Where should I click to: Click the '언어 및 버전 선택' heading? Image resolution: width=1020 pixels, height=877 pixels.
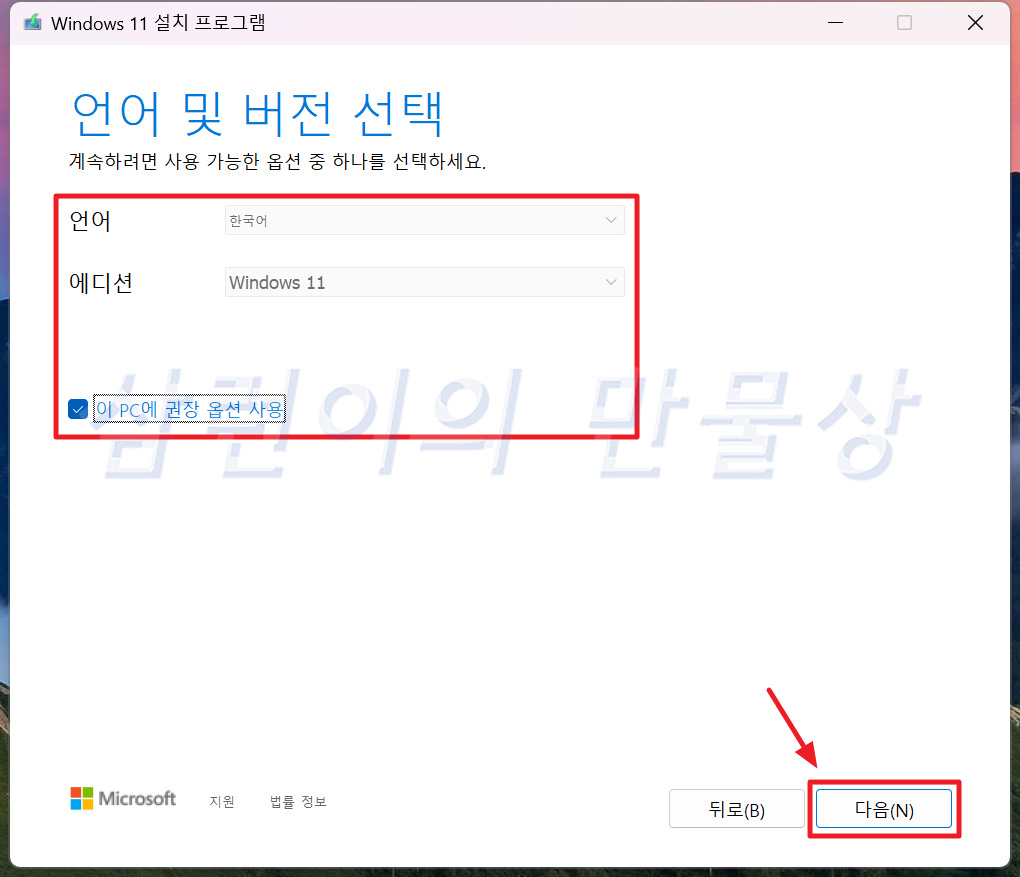point(258,114)
